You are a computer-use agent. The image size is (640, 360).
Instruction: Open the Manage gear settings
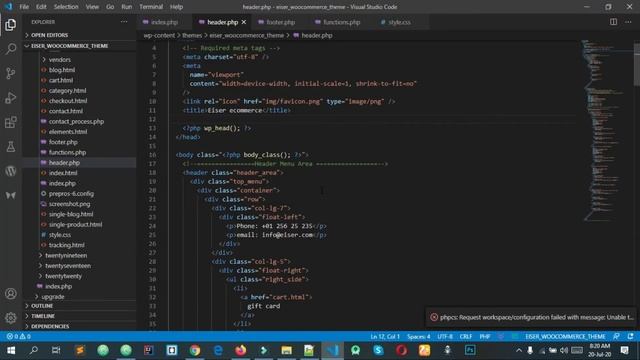coord(11,318)
